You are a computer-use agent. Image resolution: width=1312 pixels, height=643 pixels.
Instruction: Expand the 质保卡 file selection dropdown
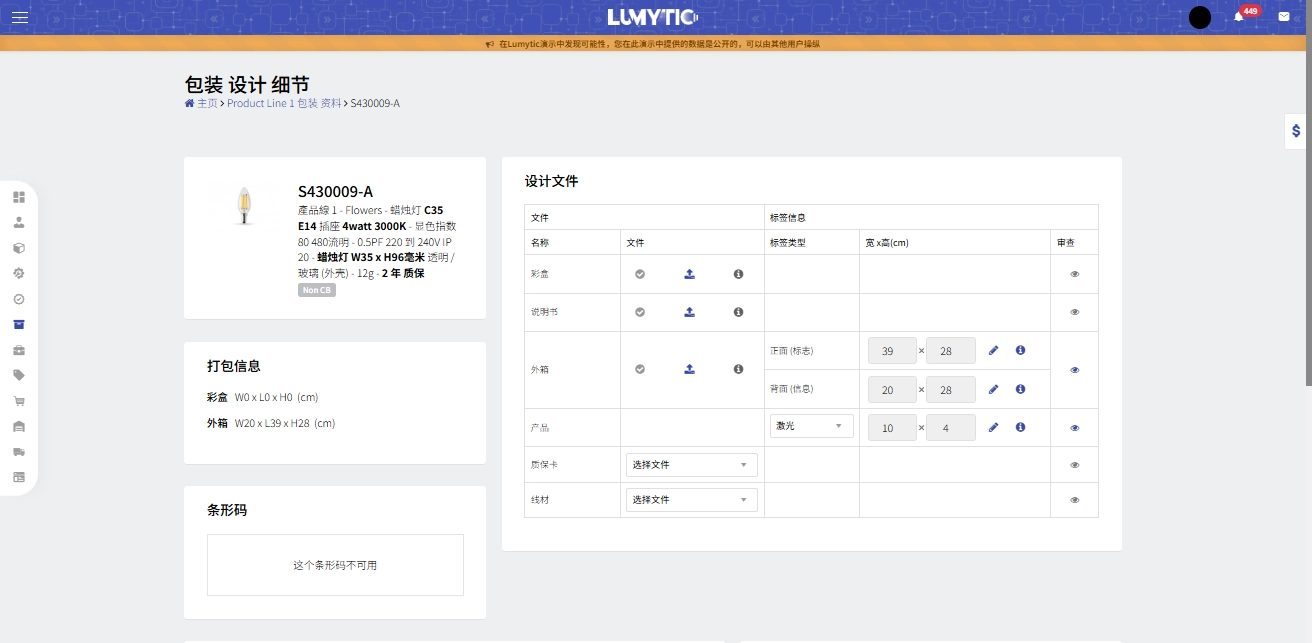691,465
